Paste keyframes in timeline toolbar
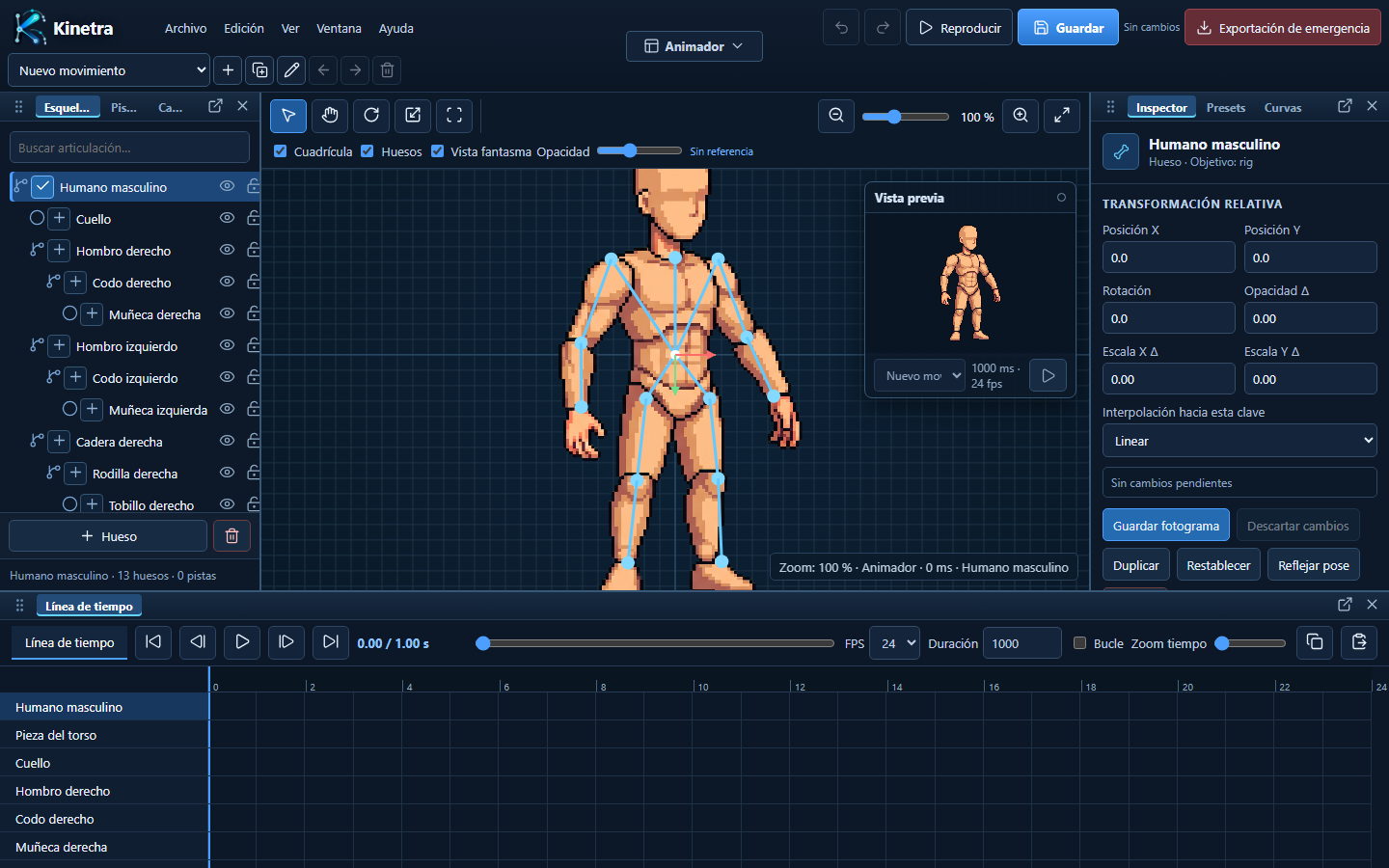1389x868 pixels. pos(1359,642)
